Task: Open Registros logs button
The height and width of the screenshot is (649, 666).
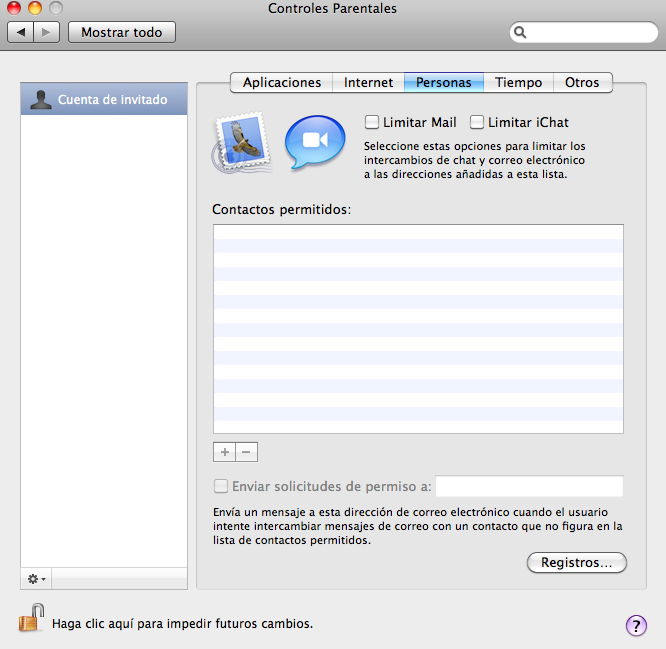Action: point(576,563)
